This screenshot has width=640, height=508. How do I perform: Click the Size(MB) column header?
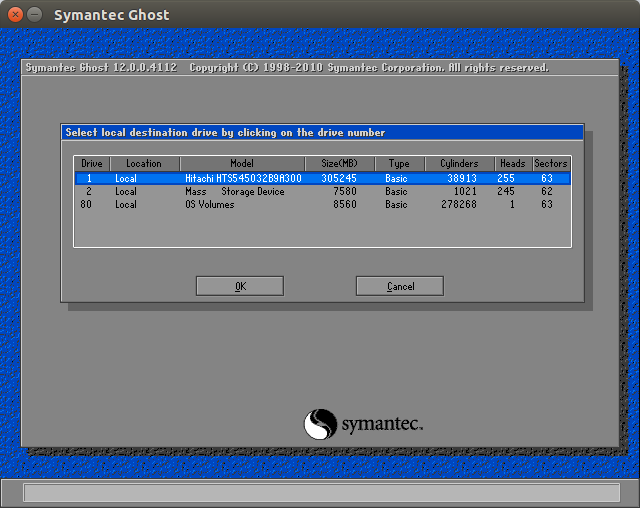(340, 164)
